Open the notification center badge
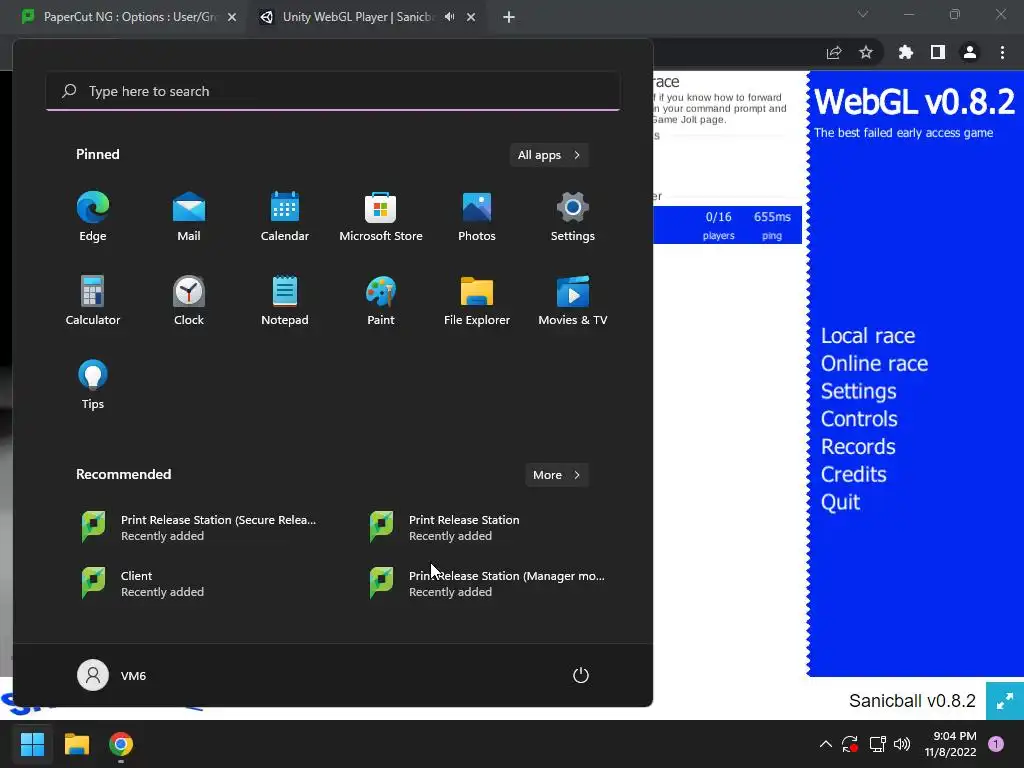Screen dimensions: 1024x768 click(996, 744)
